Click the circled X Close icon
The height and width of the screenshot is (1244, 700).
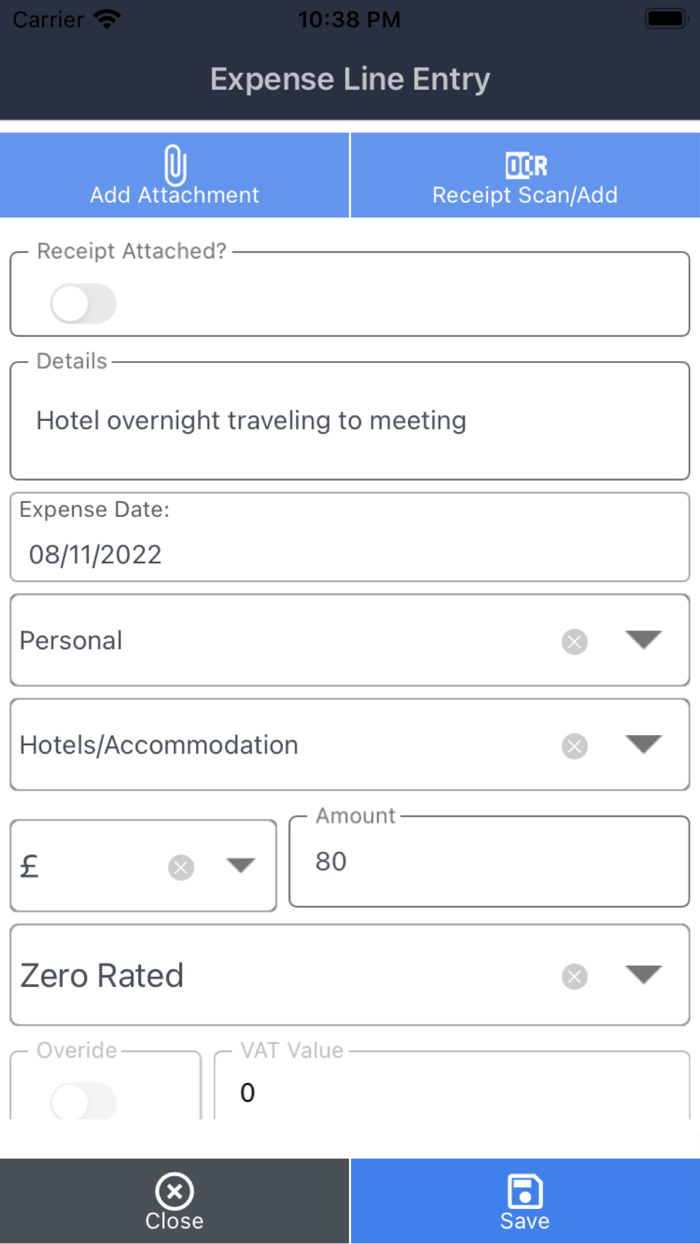[x=175, y=1192]
